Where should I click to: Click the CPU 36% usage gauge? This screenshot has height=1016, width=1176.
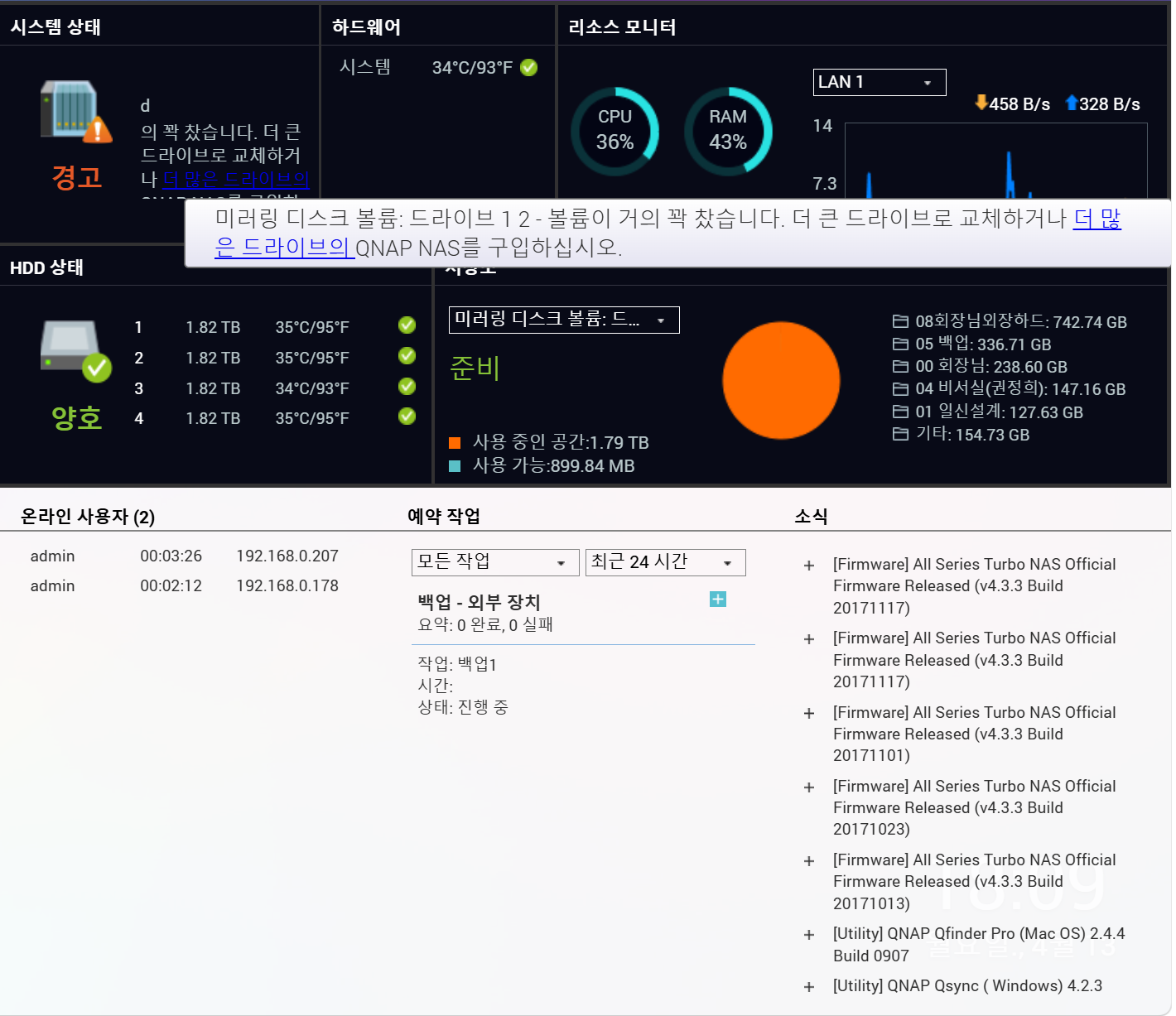(x=615, y=131)
